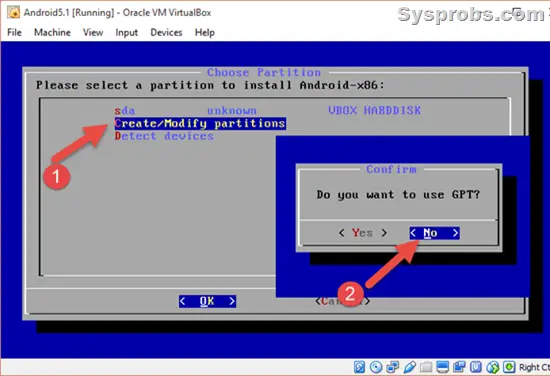550x376 pixels.
Task: Click the Right Ctrl host key label
Action: (x=534, y=367)
